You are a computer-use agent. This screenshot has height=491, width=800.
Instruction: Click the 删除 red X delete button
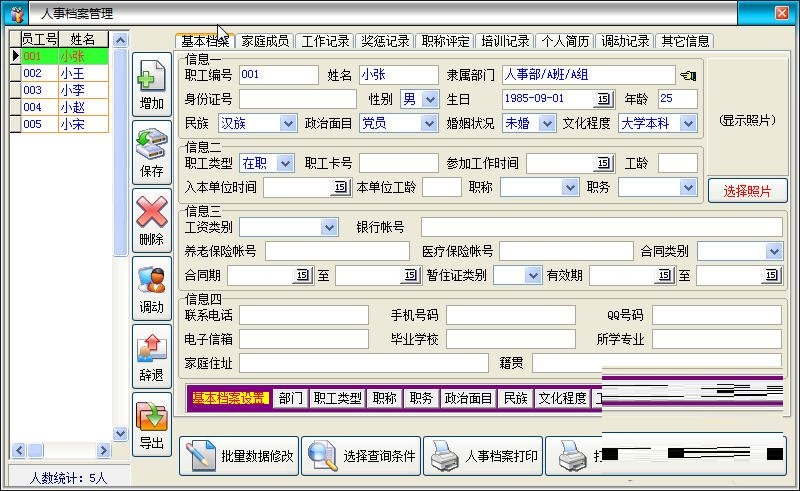coord(152,220)
